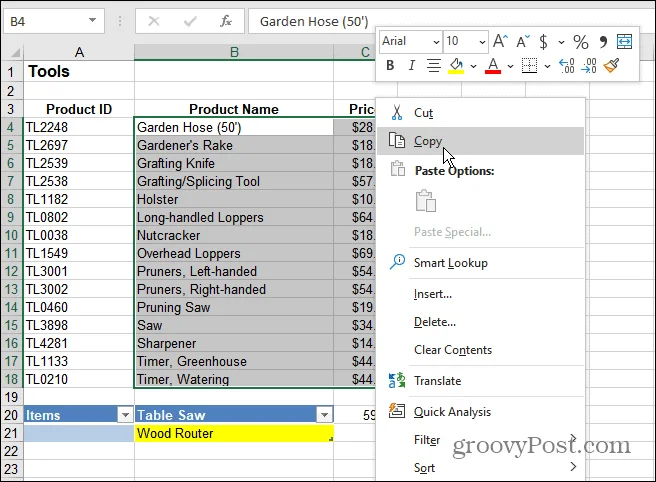The height and width of the screenshot is (482, 656).
Task: Select the Grafting Knife cell
Action: (234, 163)
